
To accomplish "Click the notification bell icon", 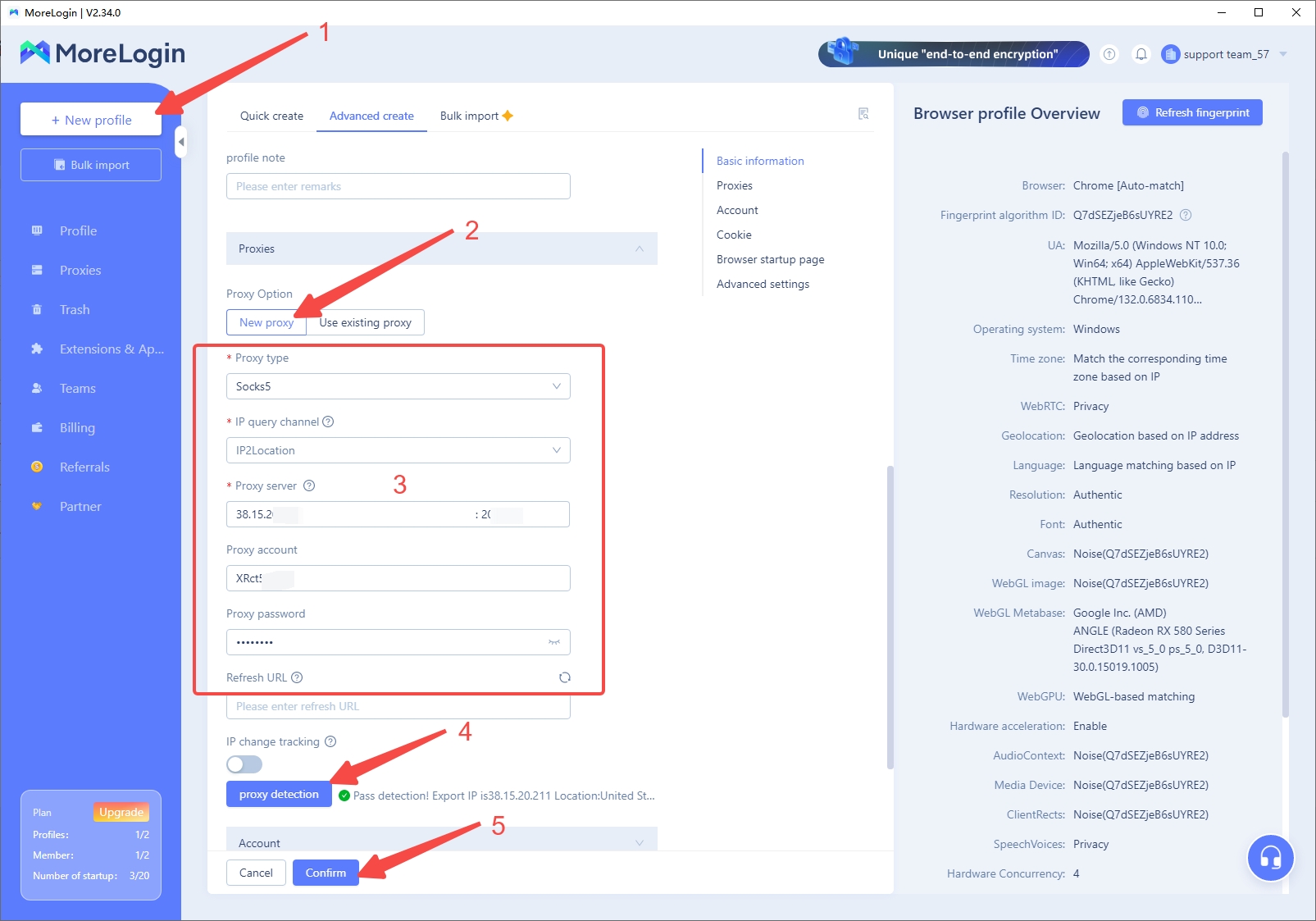I will (1141, 54).
